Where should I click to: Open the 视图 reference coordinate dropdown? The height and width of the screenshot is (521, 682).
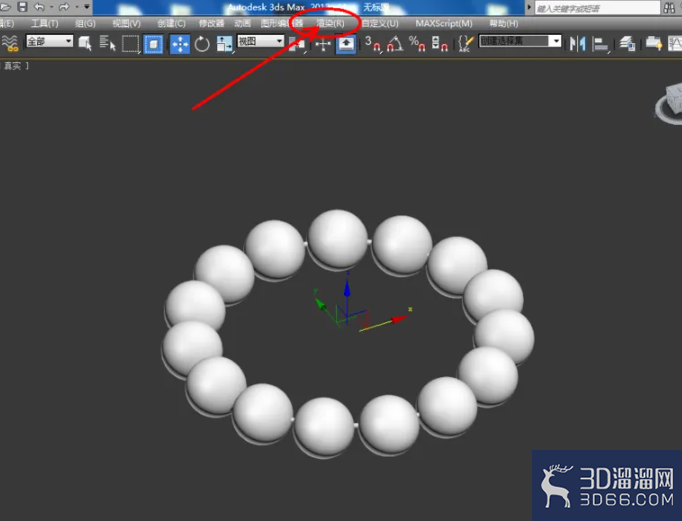[261, 41]
